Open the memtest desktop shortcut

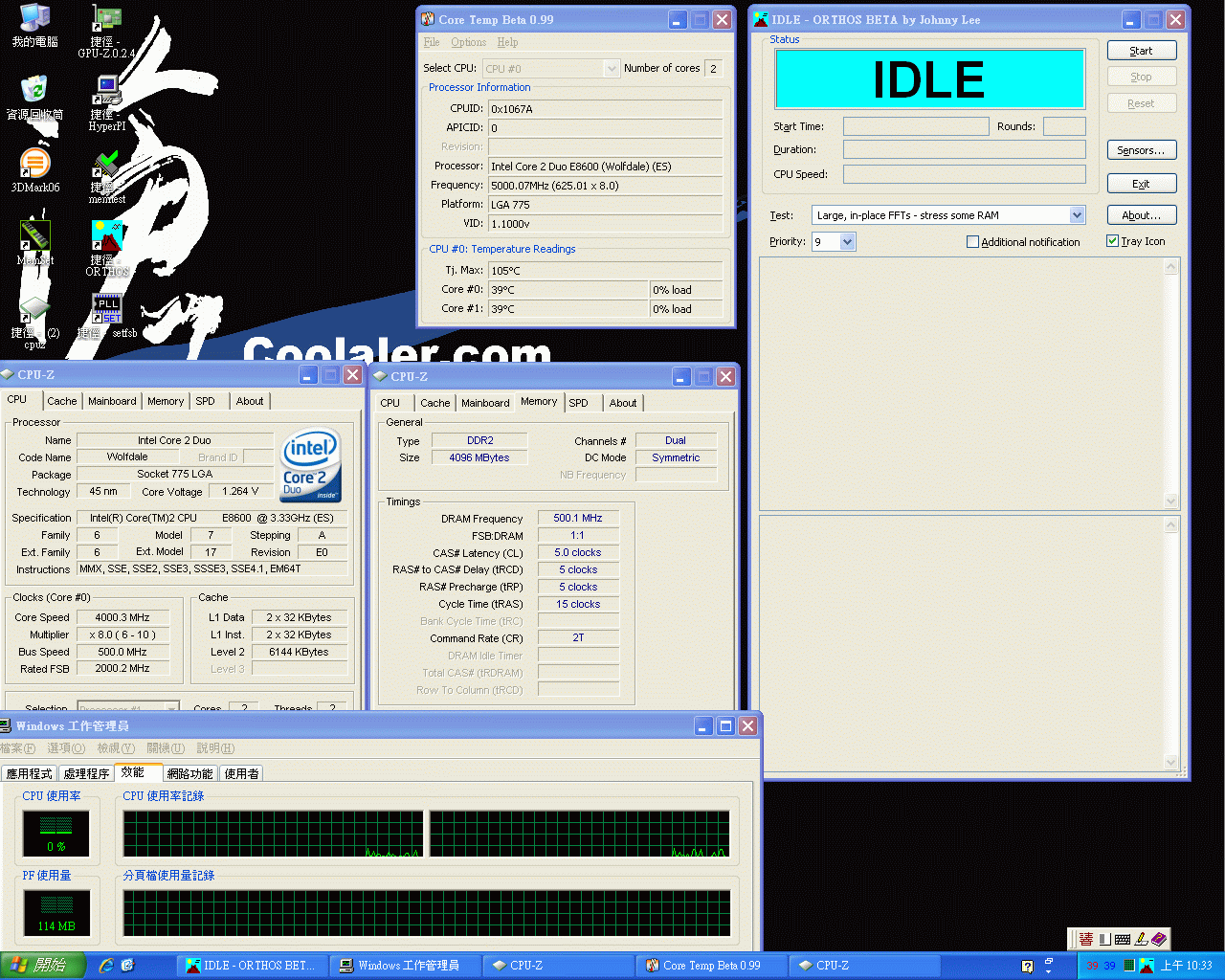[106, 176]
